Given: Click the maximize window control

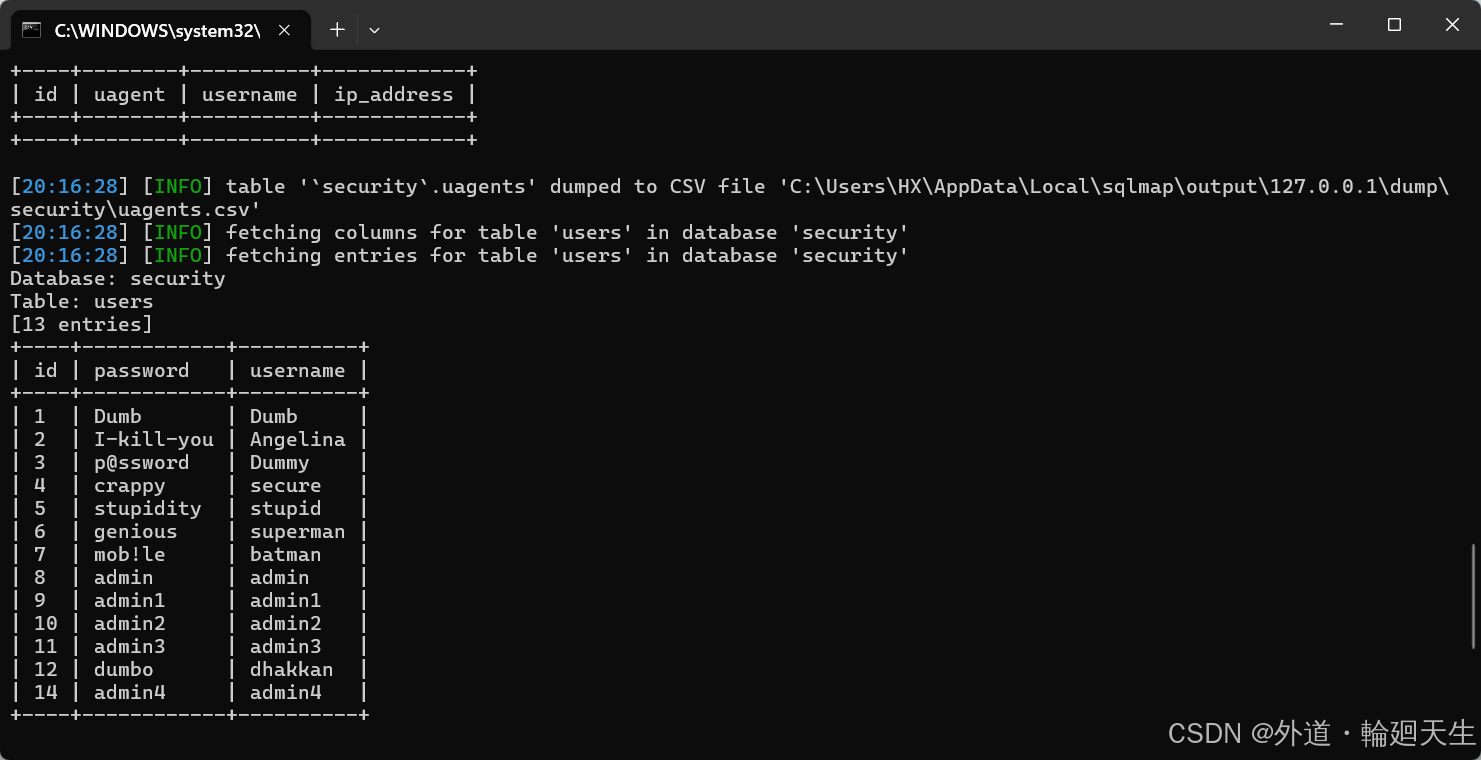Looking at the screenshot, I should [1394, 25].
